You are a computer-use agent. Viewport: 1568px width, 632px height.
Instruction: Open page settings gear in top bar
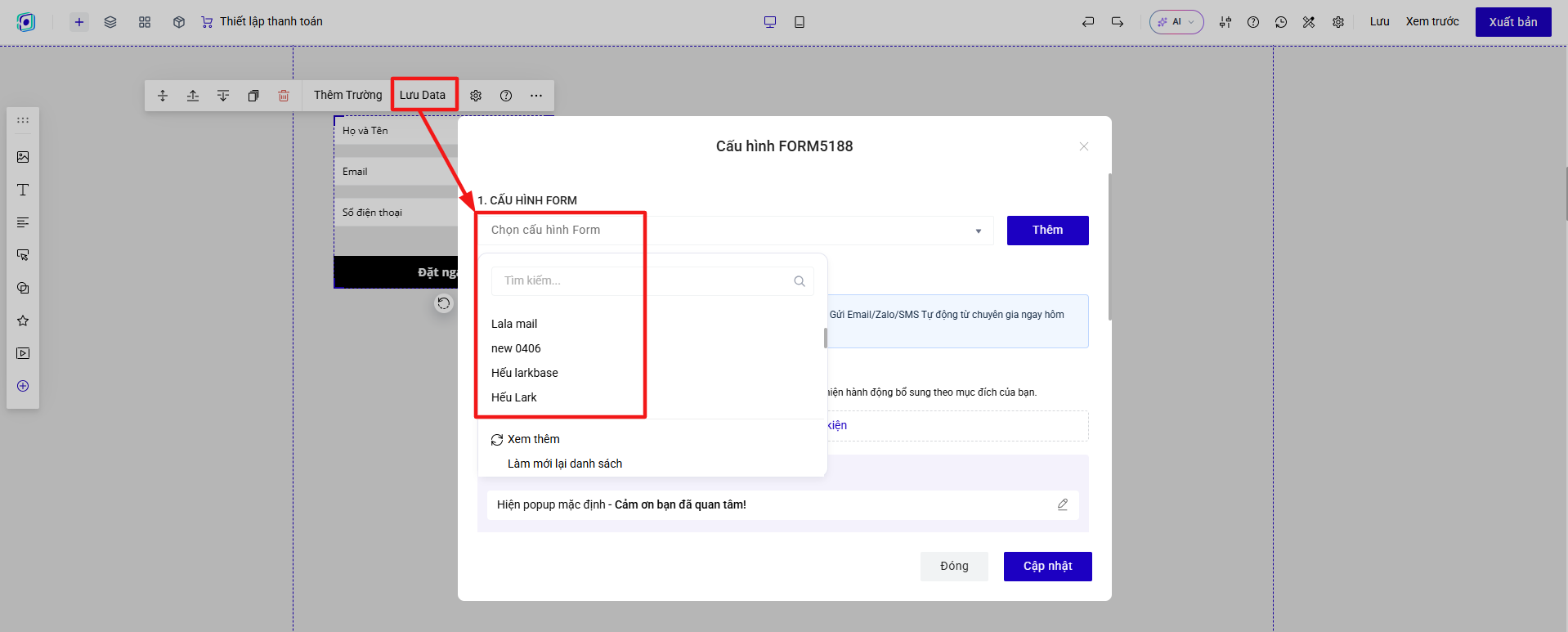(x=1338, y=22)
